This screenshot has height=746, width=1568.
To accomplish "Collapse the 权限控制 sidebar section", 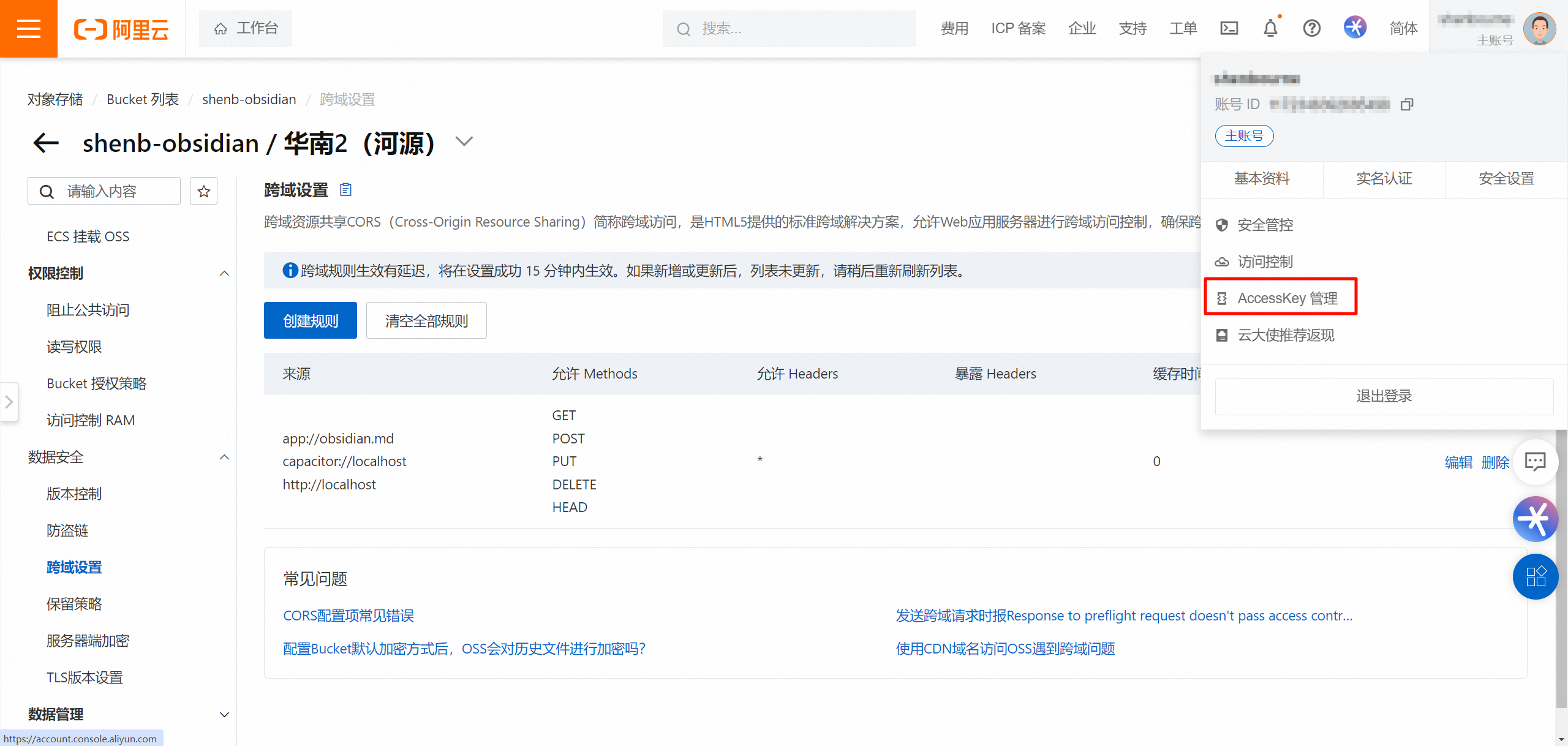I will tap(224, 273).
